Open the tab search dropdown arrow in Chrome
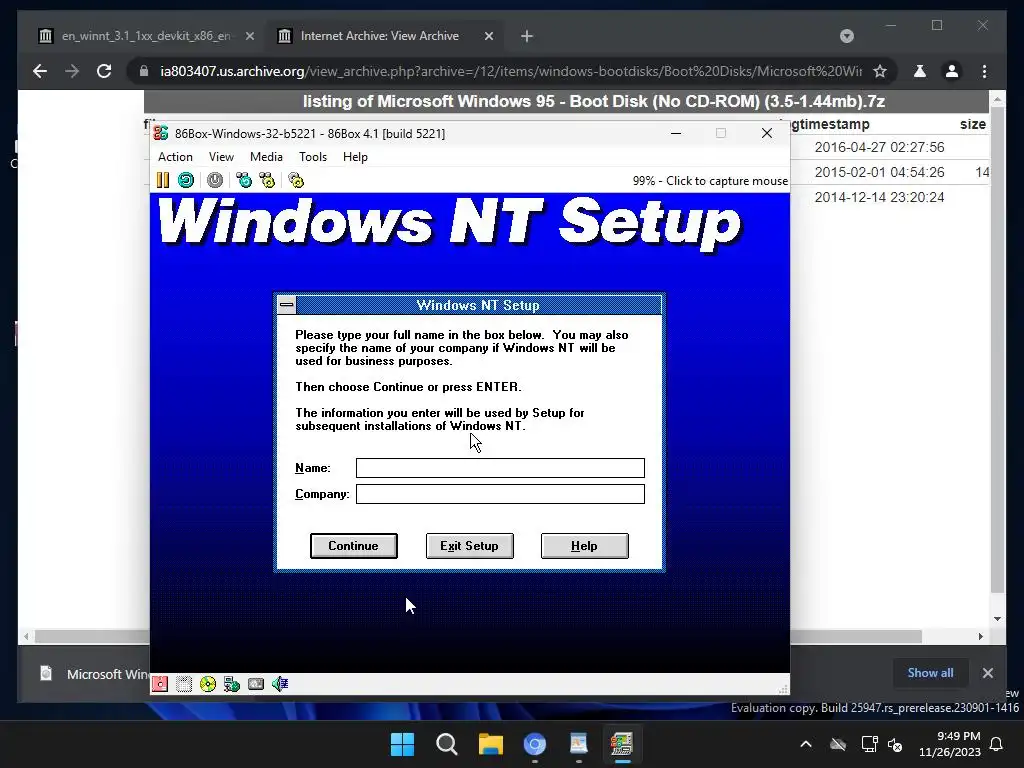1024x768 pixels. 846,36
